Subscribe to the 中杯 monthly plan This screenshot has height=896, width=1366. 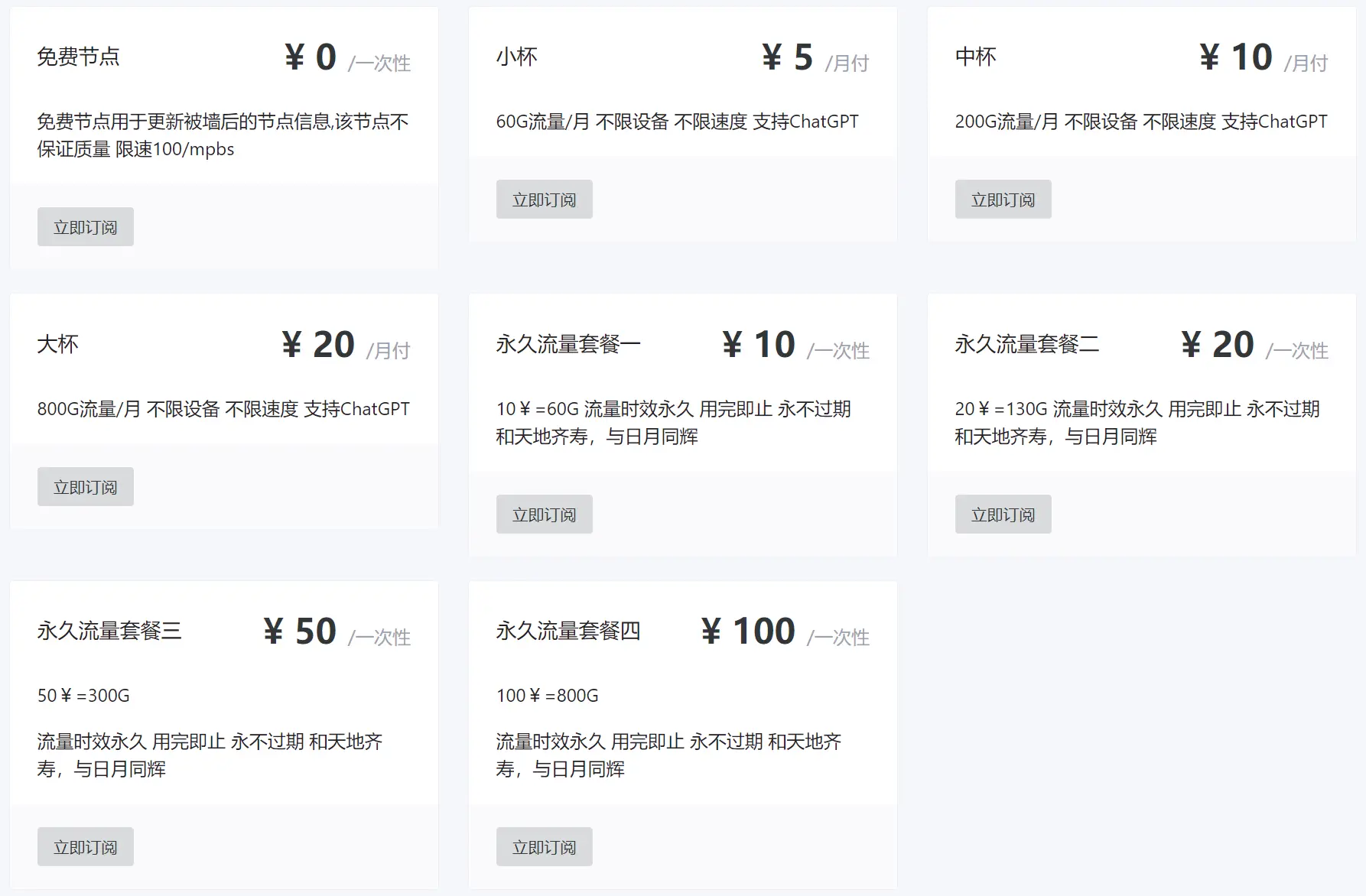1003,200
